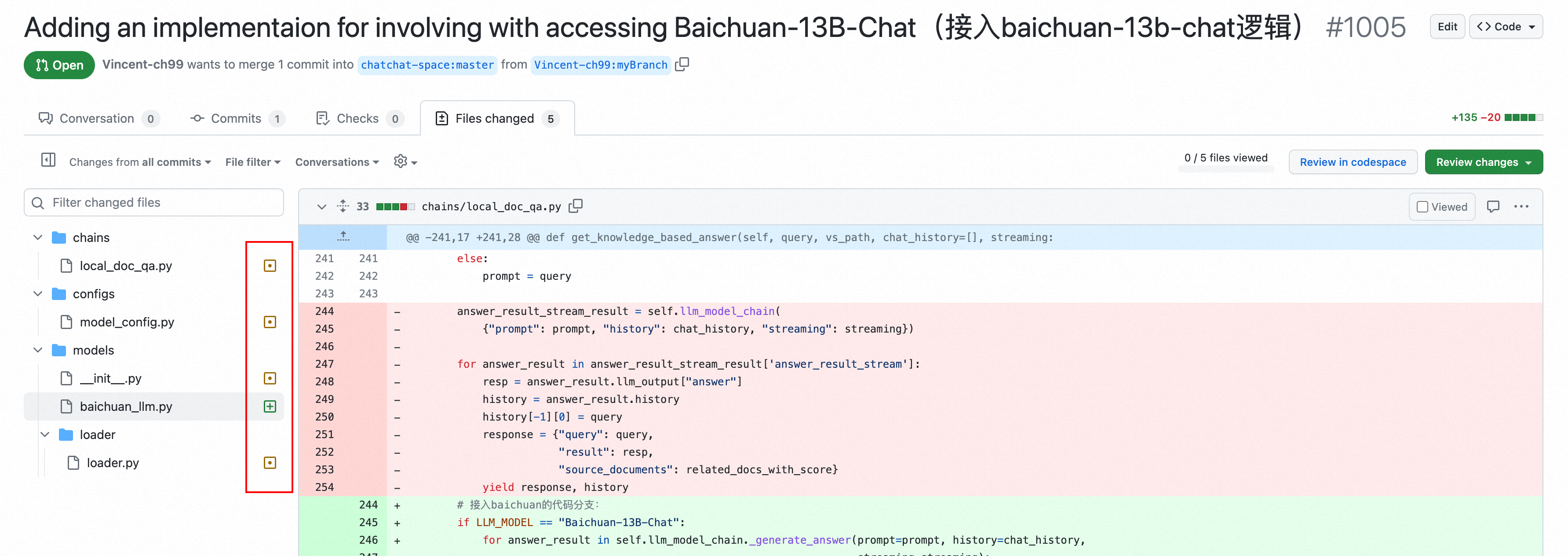
Task: Hide the file tree sidebar
Action: pos(48,160)
